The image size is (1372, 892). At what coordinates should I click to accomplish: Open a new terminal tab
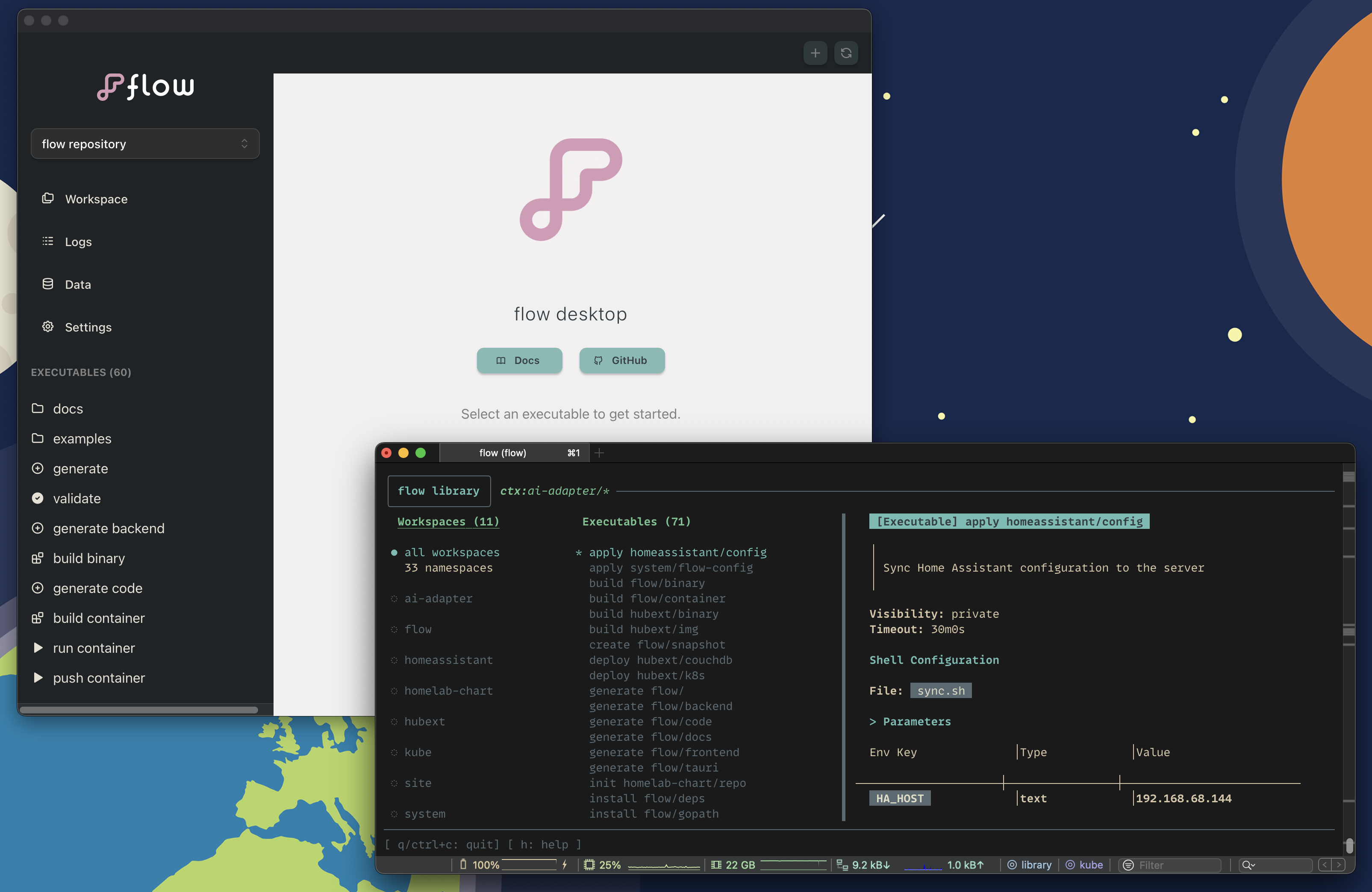599,453
